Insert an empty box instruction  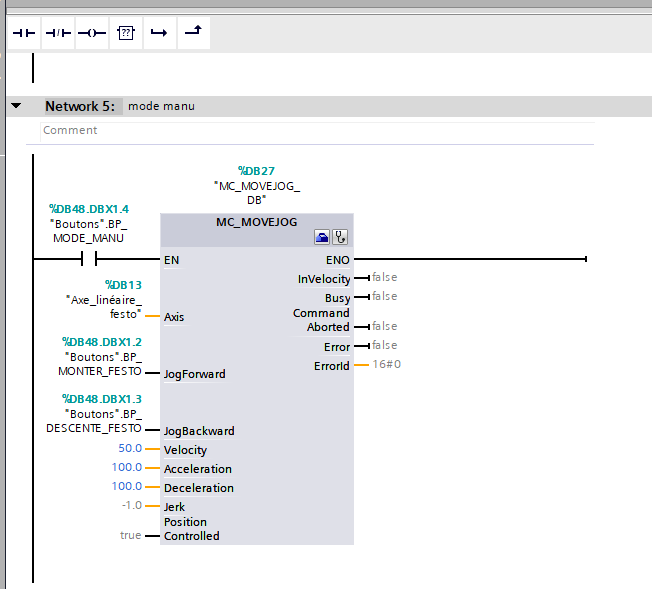(x=126, y=33)
